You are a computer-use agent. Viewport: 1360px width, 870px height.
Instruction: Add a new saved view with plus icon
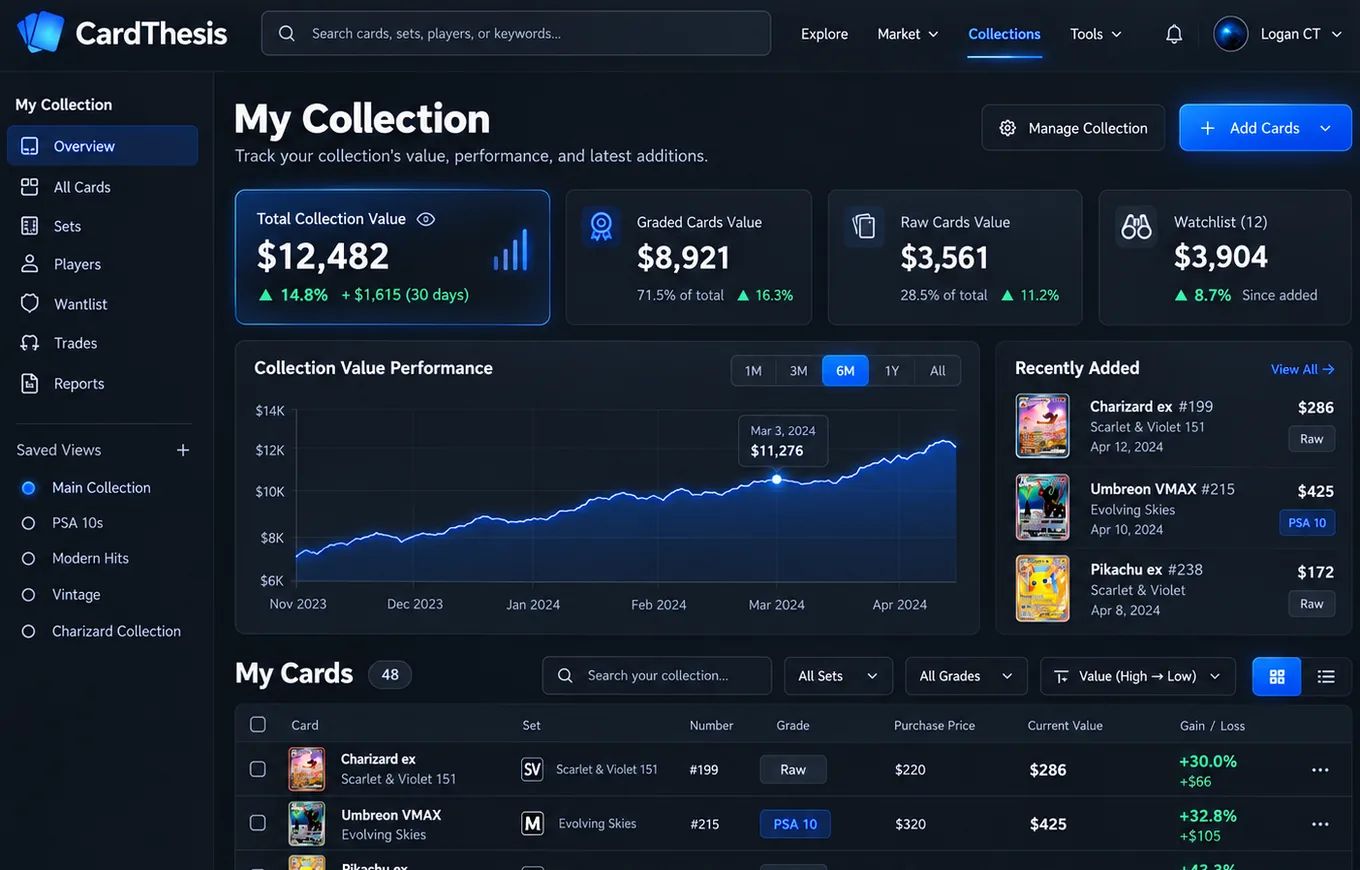click(x=183, y=450)
